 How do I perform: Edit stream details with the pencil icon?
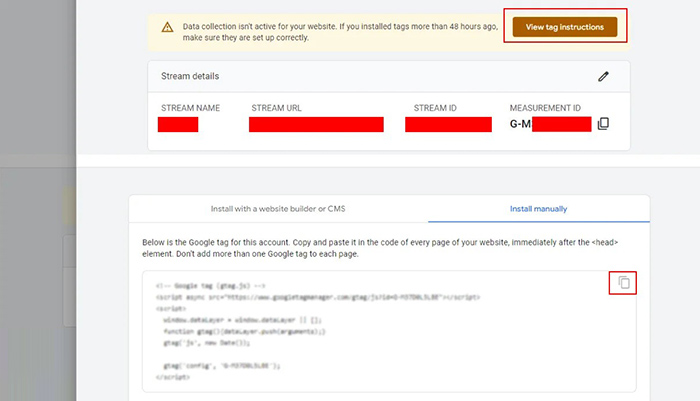[x=603, y=76]
